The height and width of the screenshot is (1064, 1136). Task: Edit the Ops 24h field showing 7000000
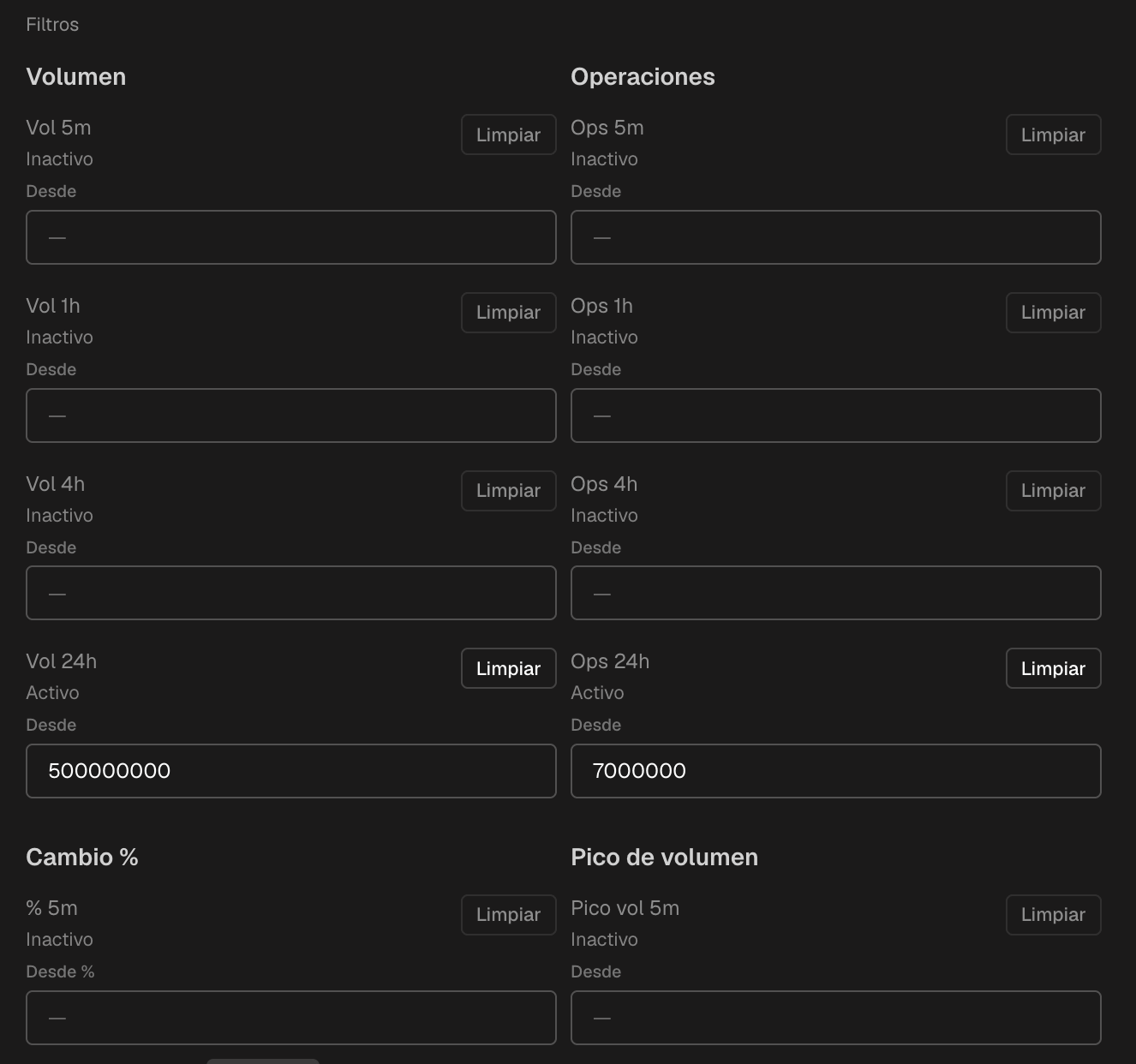coord(836,771)
